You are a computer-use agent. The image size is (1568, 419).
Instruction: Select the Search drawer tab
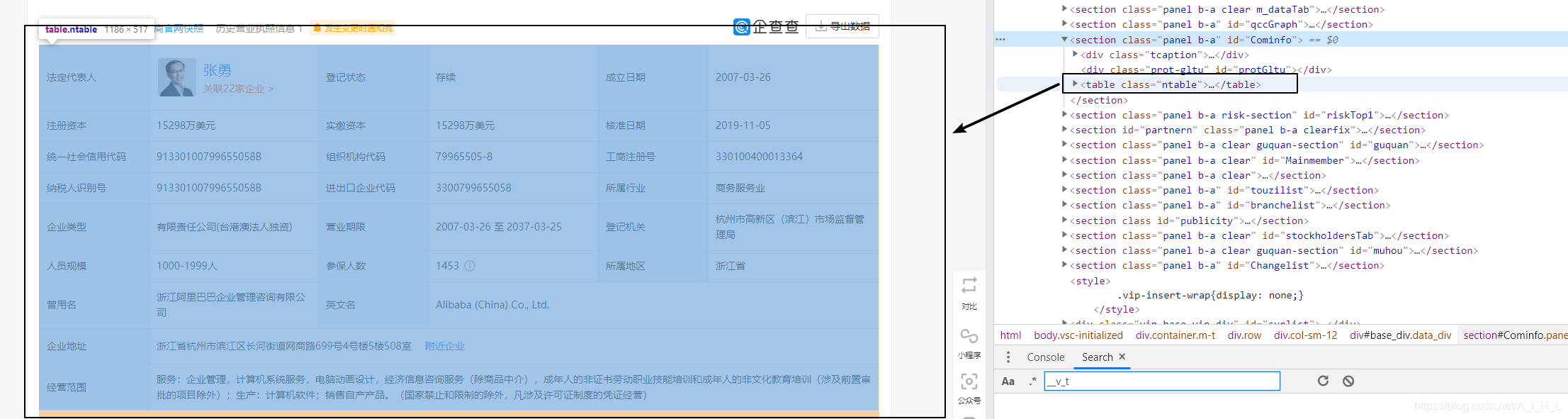(1097, 357)
